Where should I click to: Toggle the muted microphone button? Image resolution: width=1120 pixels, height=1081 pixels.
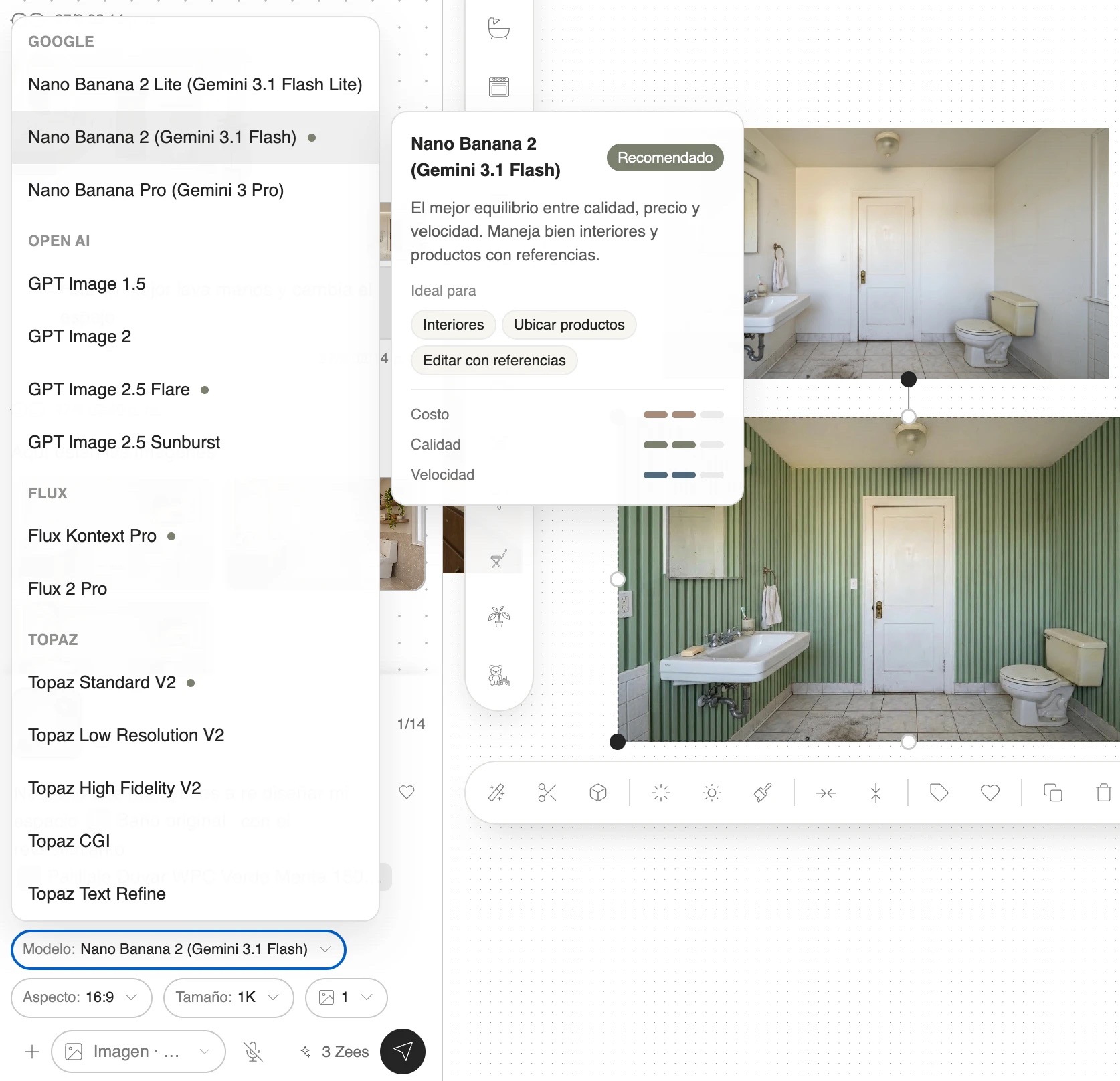(x=253, y=1052)
